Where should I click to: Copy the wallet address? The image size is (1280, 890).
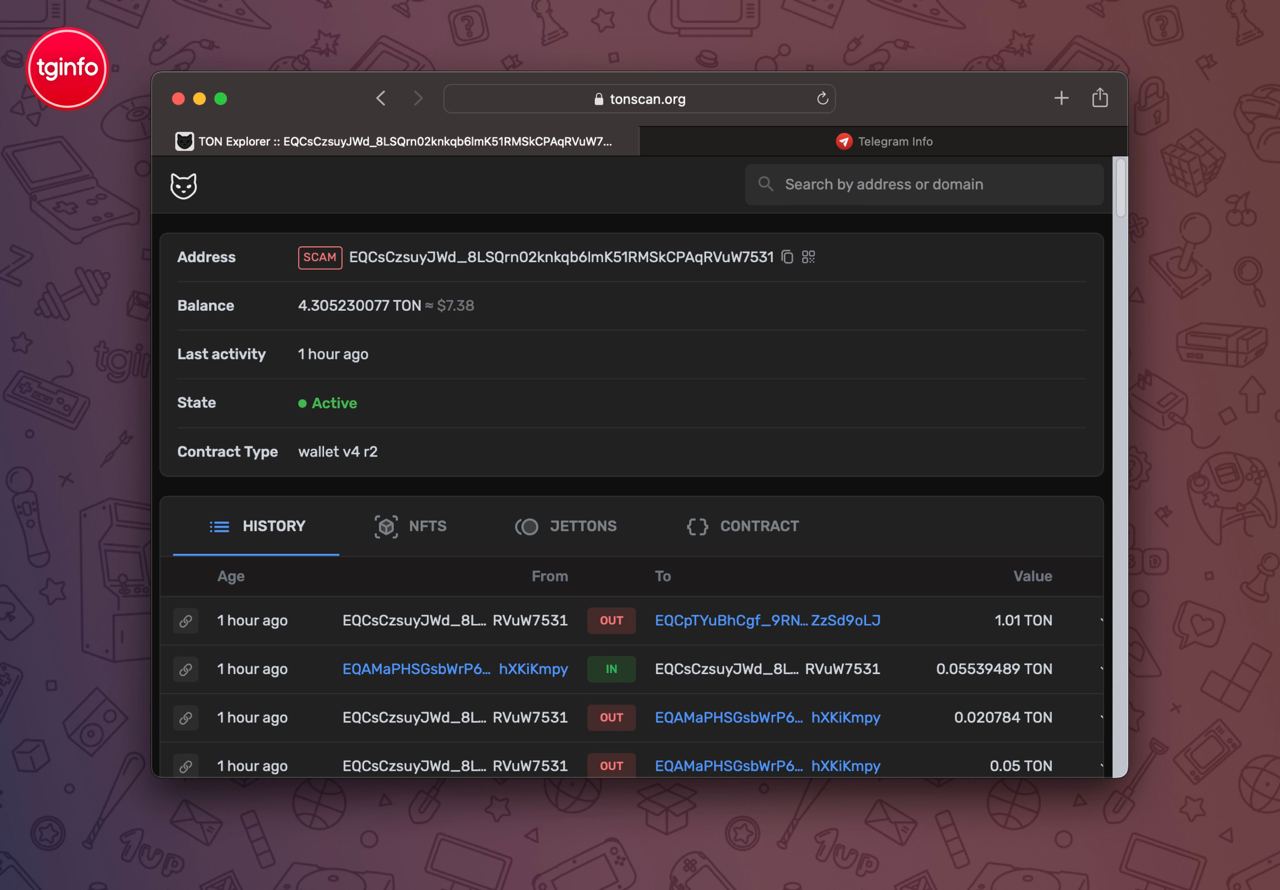point(787,257)
